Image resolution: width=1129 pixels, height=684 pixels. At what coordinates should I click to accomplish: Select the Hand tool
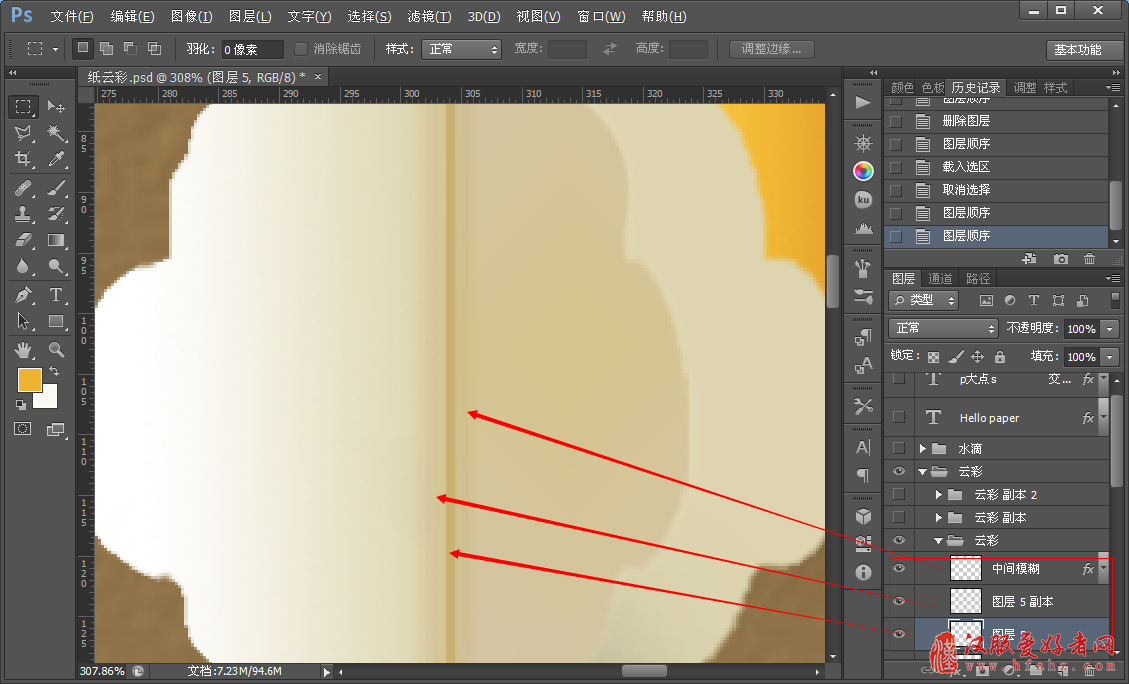pos(23,350)
